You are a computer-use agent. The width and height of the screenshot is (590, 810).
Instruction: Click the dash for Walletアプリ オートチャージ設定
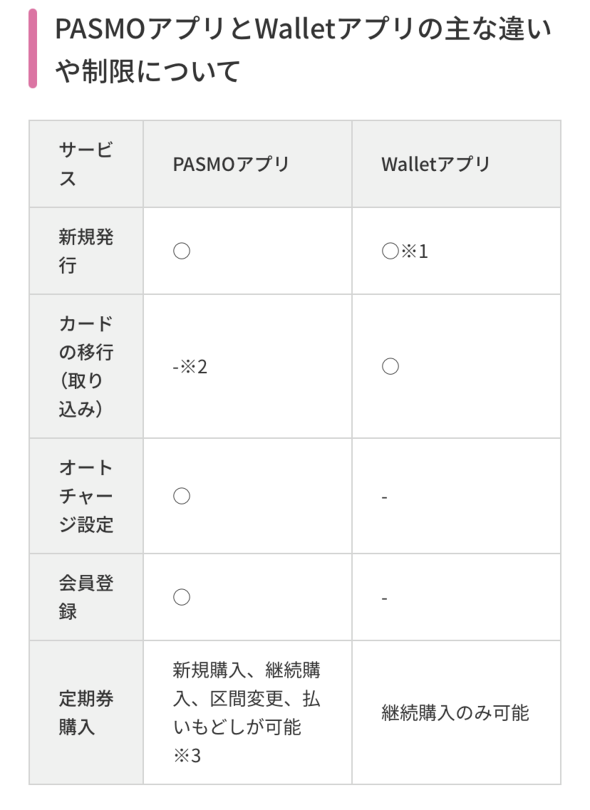(x=384, y=497)
